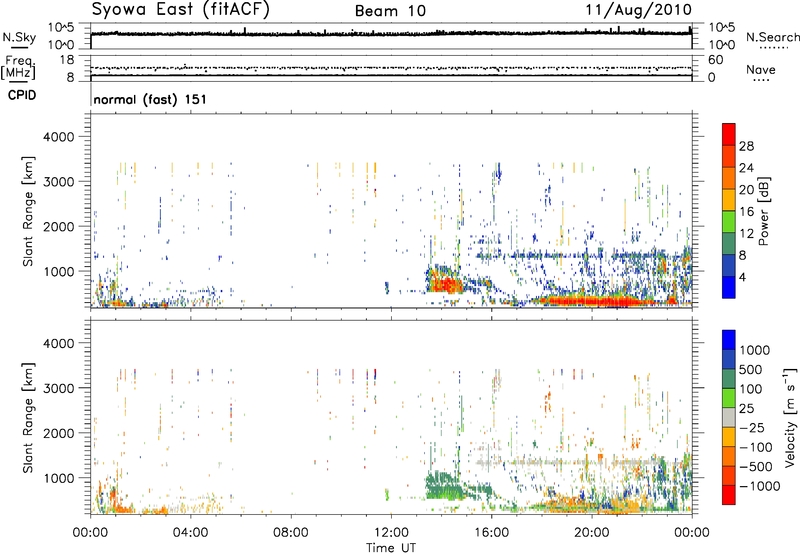Viewport: 800px width, 554px height.
Task: Click the gray segment of the Velocity colorbar
Action: tap(729, 417)
